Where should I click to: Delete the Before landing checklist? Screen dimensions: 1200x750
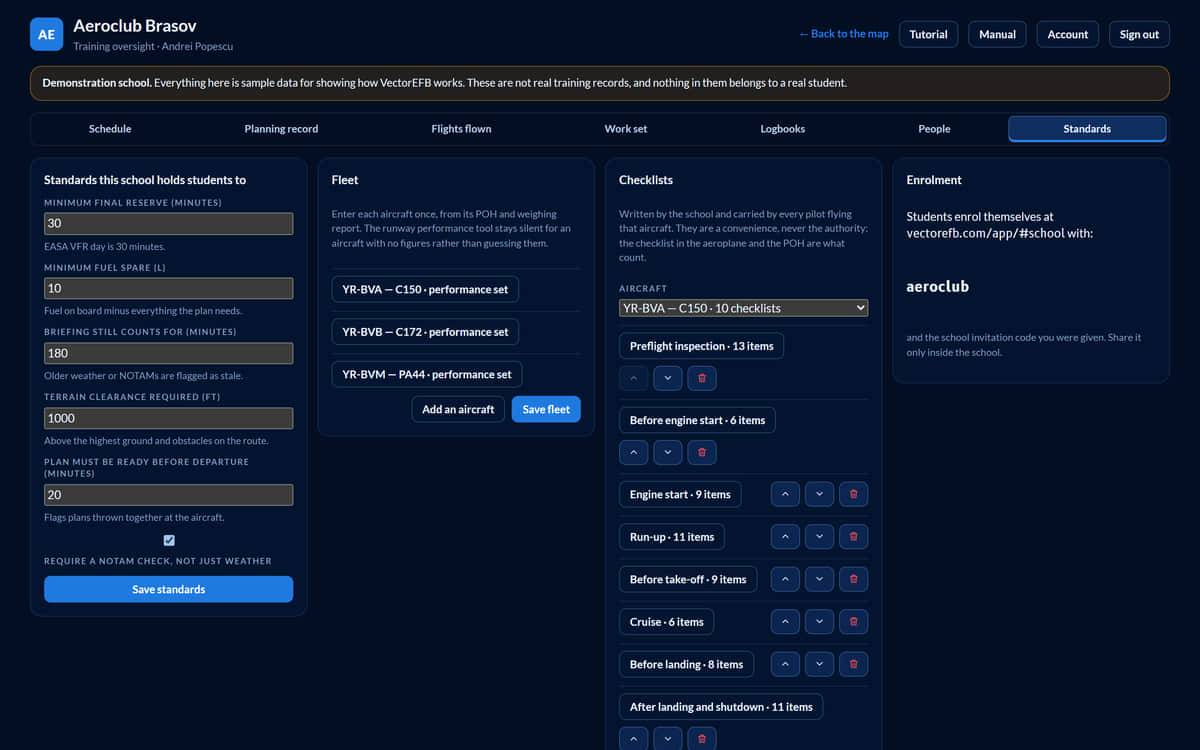pyautogui.click(x=853, y=664)
